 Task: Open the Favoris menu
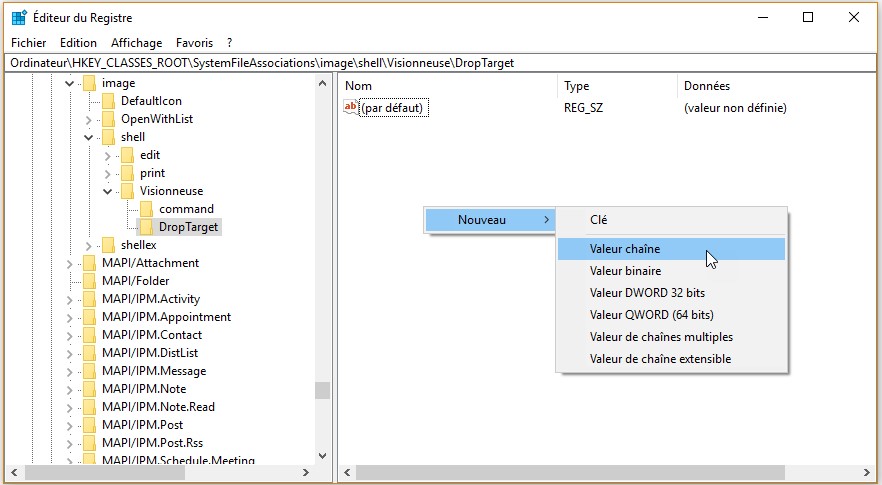194,43
